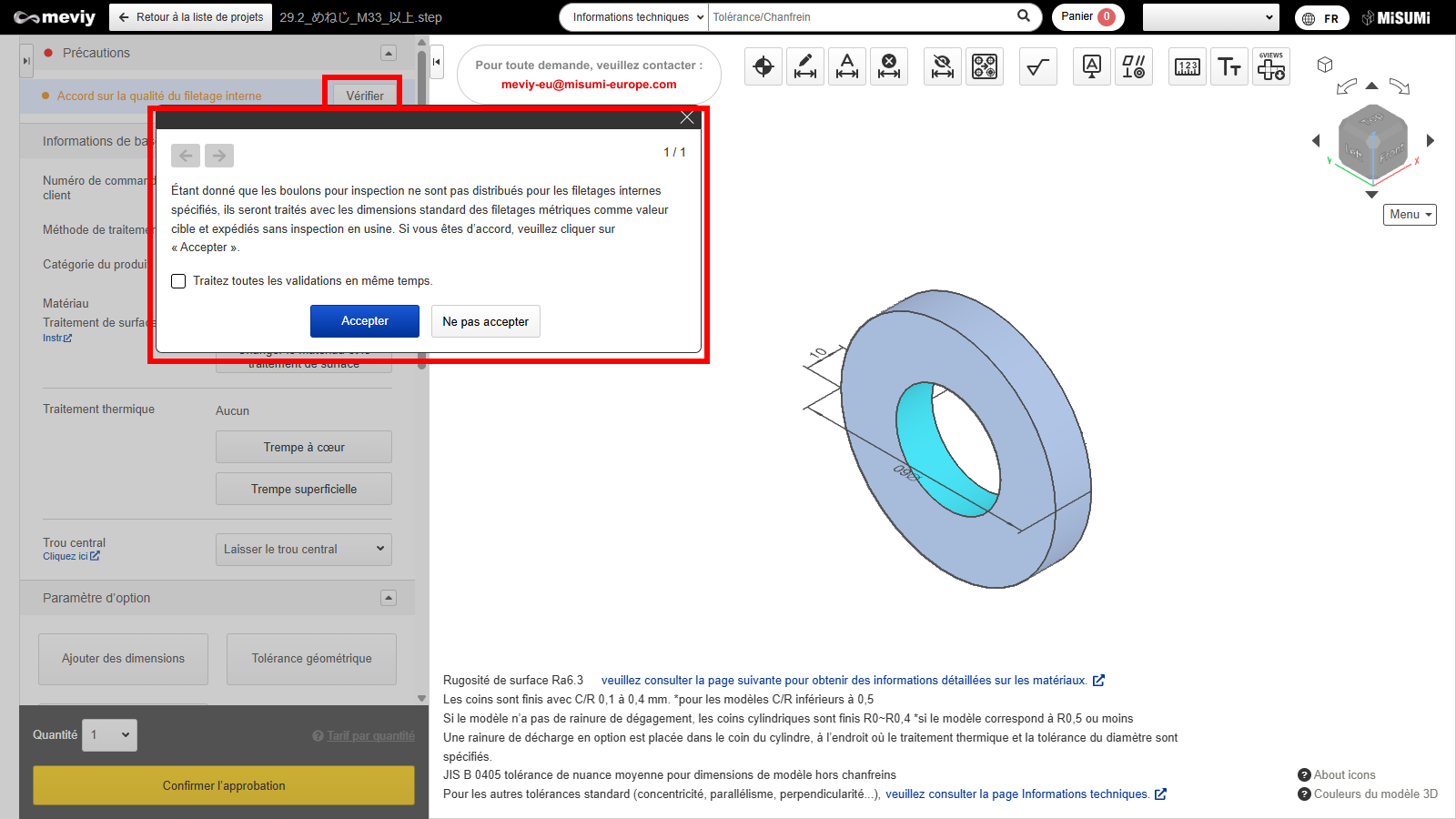Expand the 'Laisser le trou central' dropdown
Image resolution: width=1456 pixels, height=819 pixels.
point(304,549)
